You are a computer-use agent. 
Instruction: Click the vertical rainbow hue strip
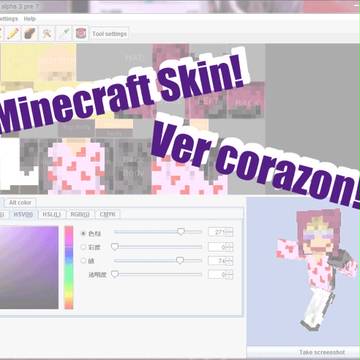point(69,267)
